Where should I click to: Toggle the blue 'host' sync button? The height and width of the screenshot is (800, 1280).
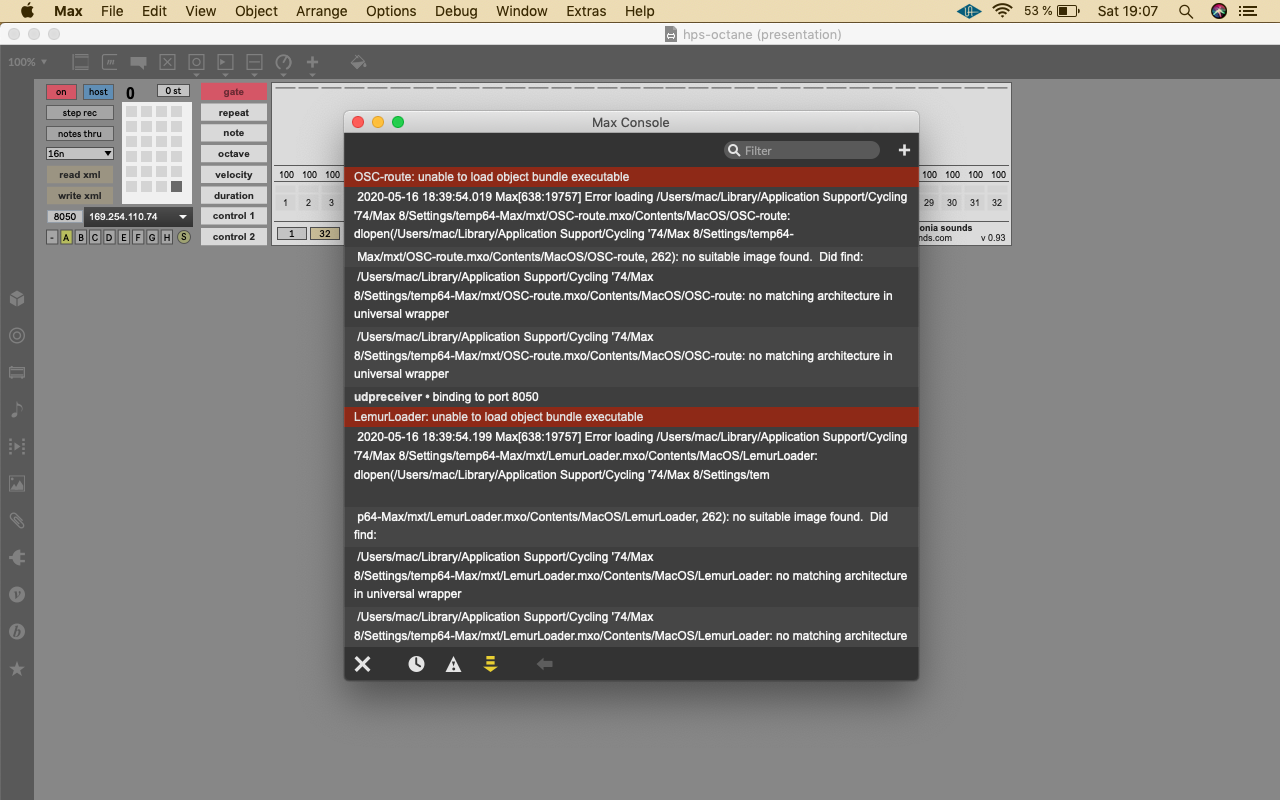pyautogui.click(x=98, y=92)
